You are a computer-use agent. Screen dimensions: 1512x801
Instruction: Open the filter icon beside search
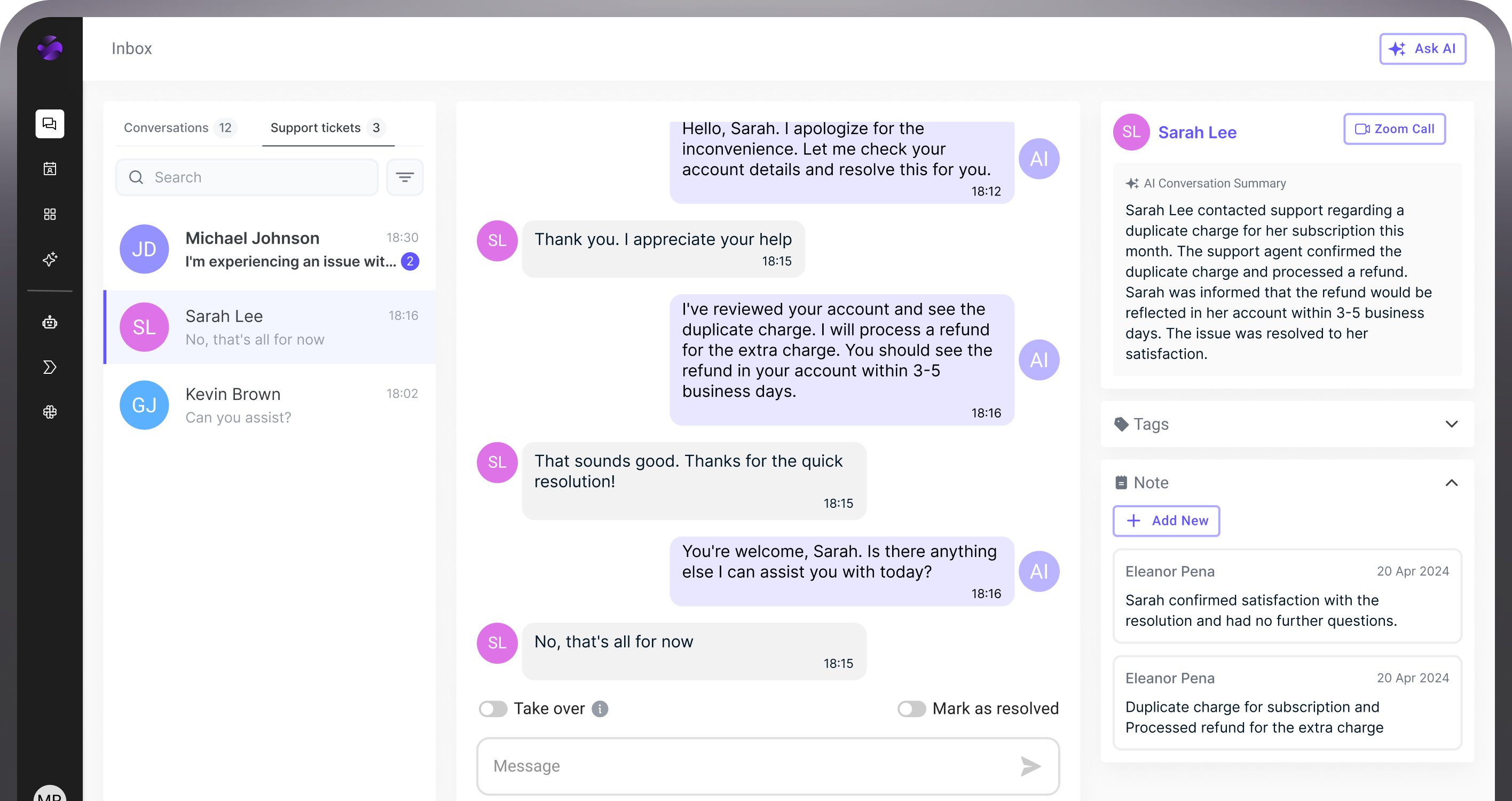coord(405,177)
